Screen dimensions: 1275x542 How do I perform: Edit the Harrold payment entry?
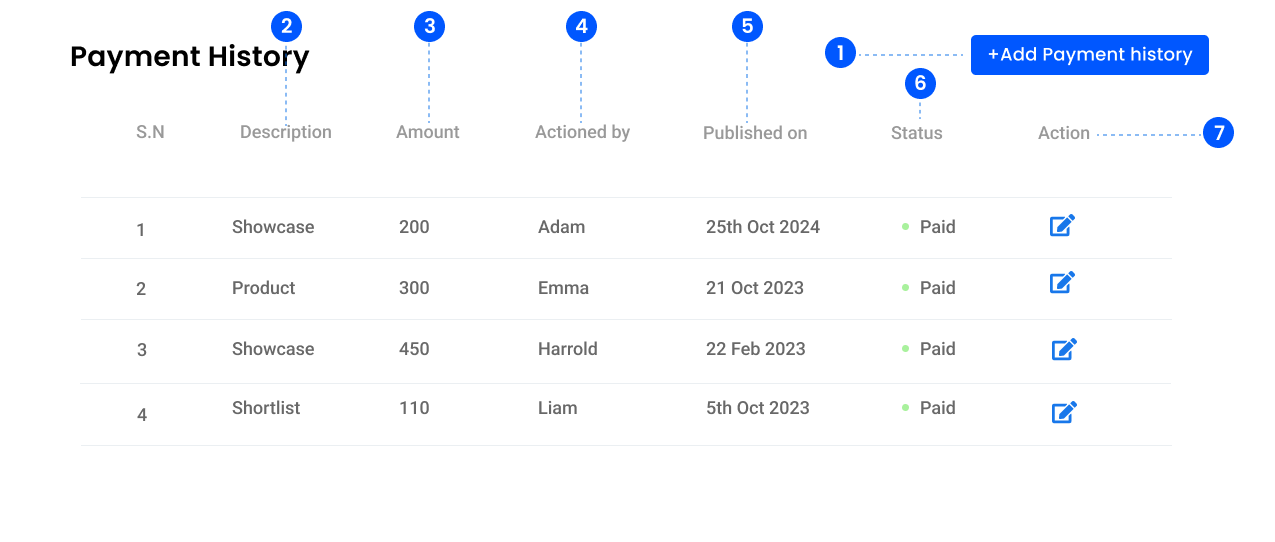1064,349
